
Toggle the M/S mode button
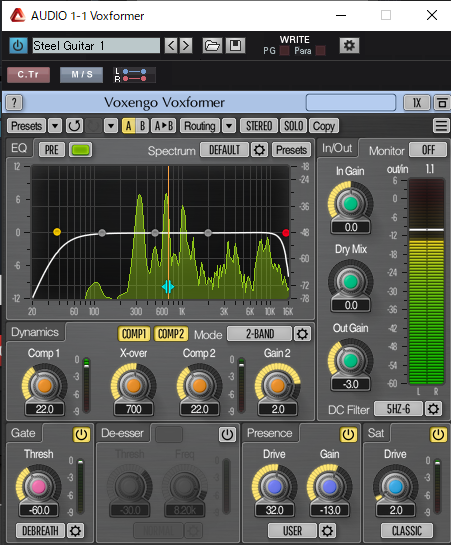82,75
